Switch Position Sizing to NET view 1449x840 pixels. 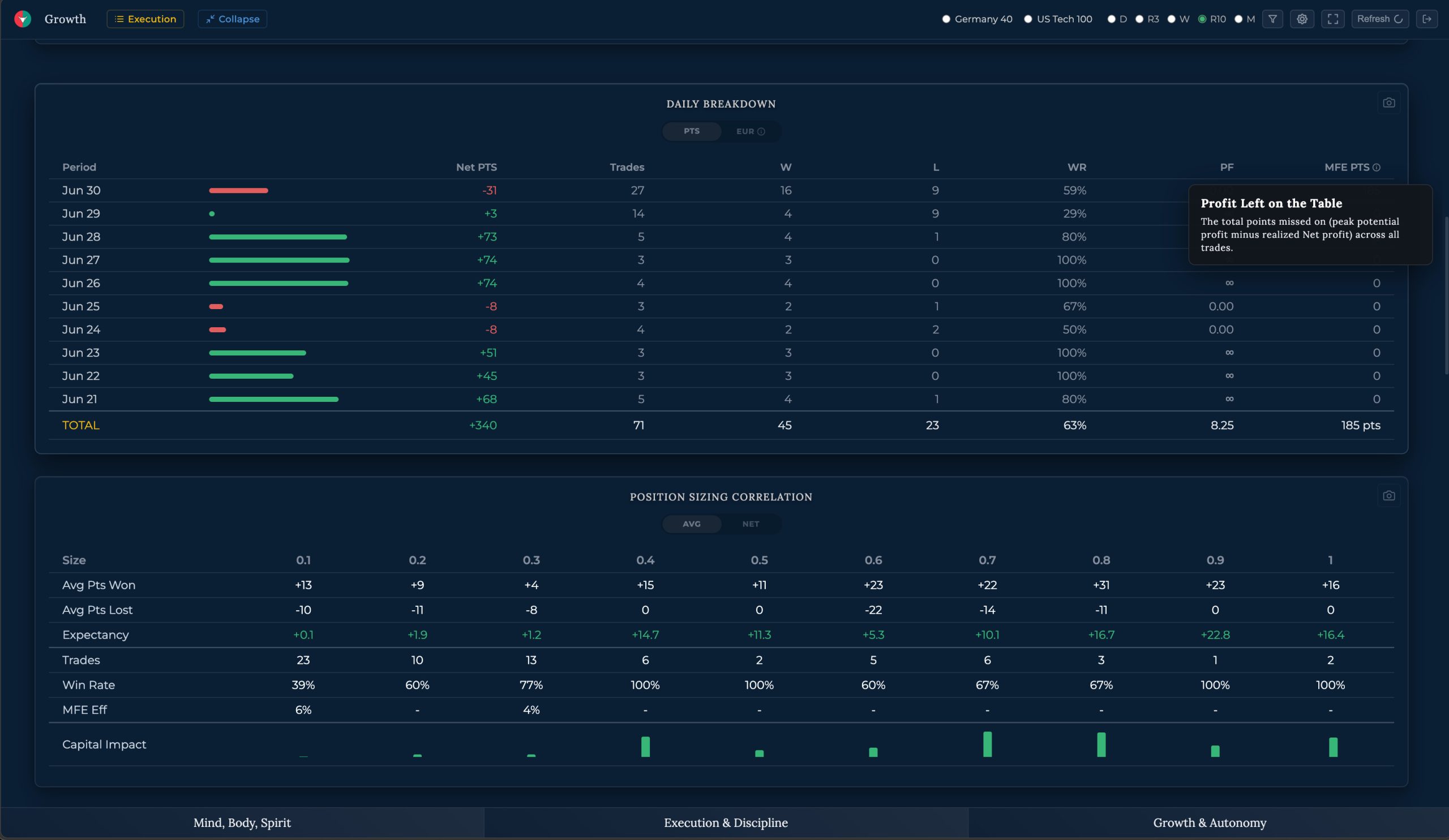pos(751,524)
